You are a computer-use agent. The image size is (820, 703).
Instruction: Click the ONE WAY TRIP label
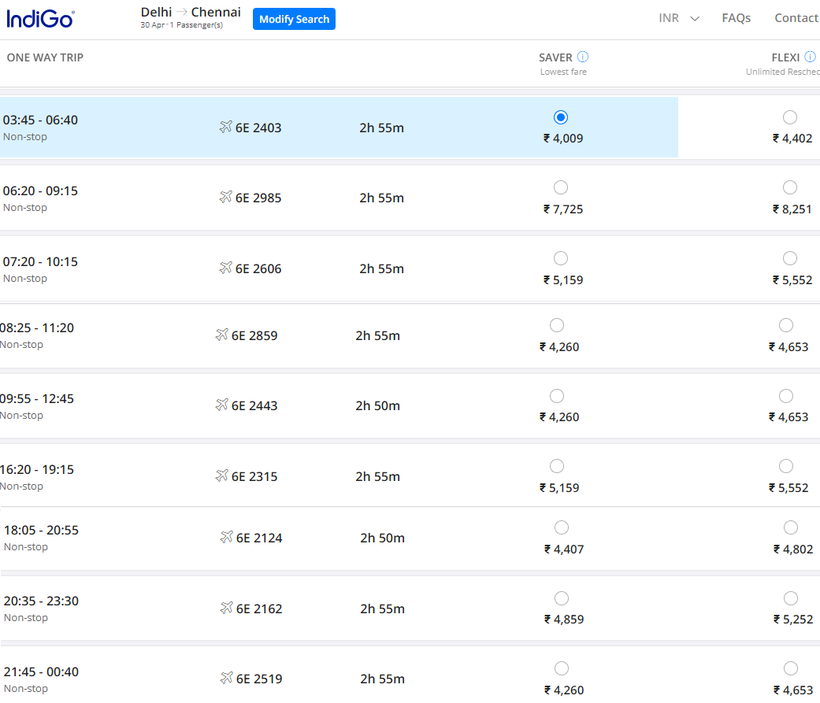45,58
